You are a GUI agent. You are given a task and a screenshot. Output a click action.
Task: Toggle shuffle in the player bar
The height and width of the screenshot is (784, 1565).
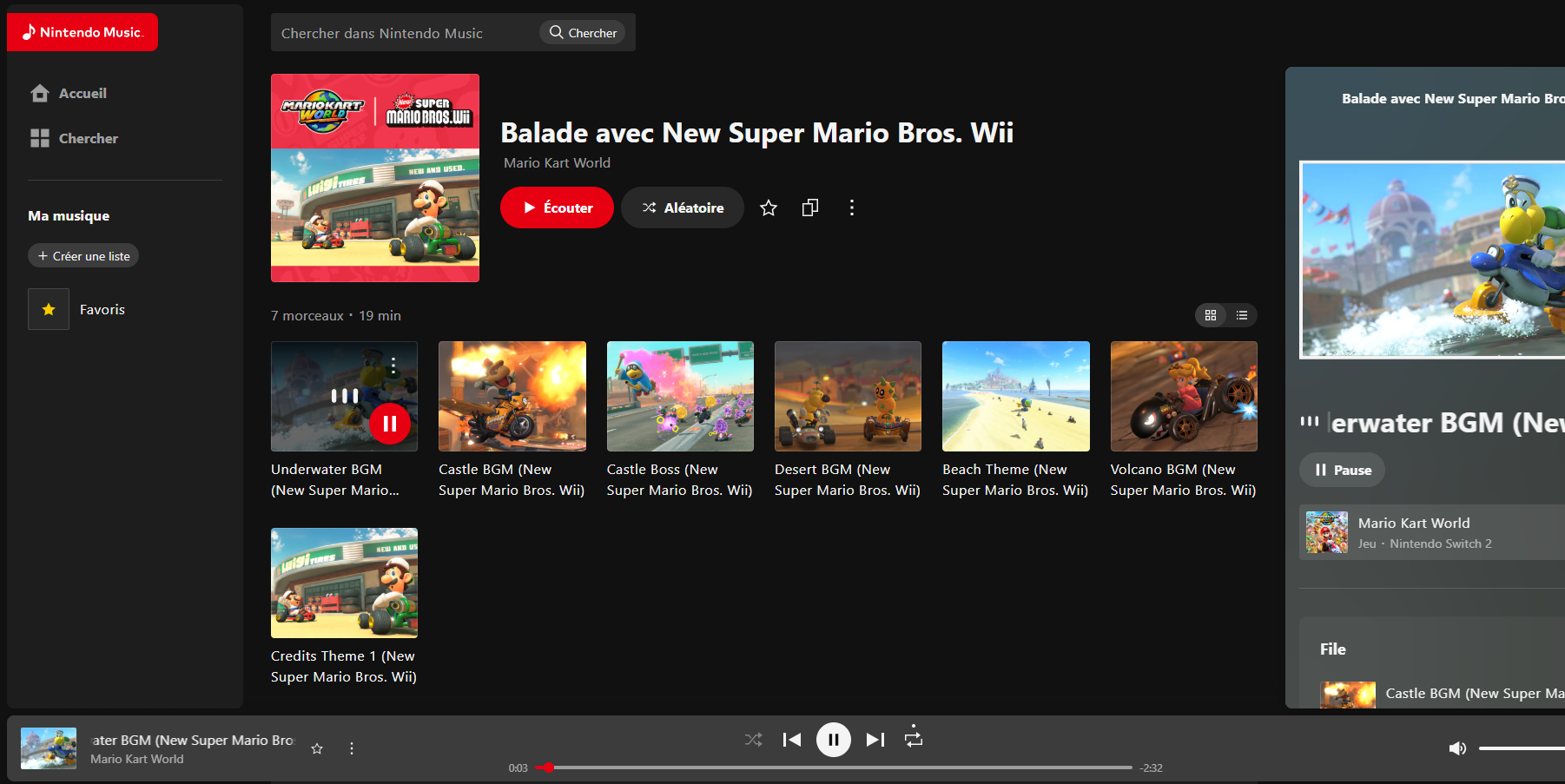pos(753,740)
